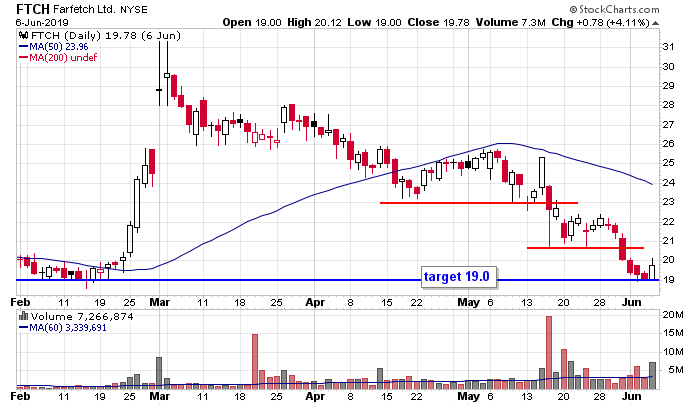Click the 15M volume axis label
Image resolution: width=700 pixels, height=405 pixels.
pos(673,333)
